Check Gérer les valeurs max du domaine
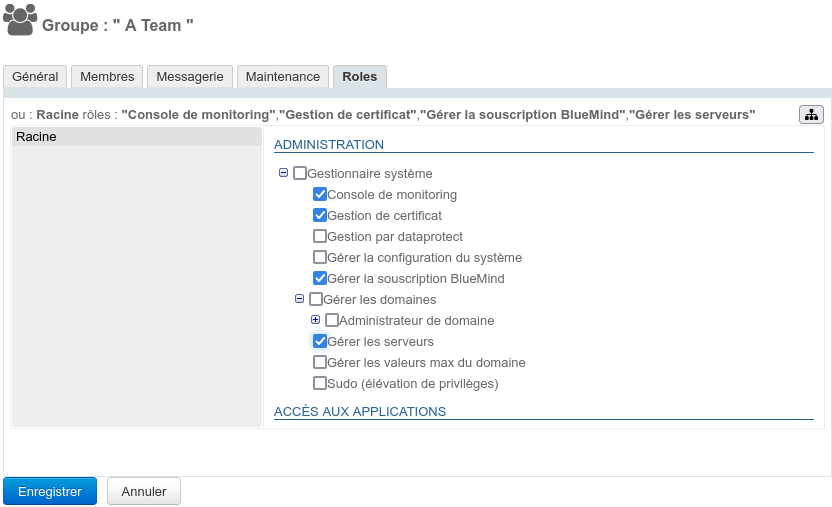Image resolution: width=832 pixels, height=507 pixels. (320, 362)
